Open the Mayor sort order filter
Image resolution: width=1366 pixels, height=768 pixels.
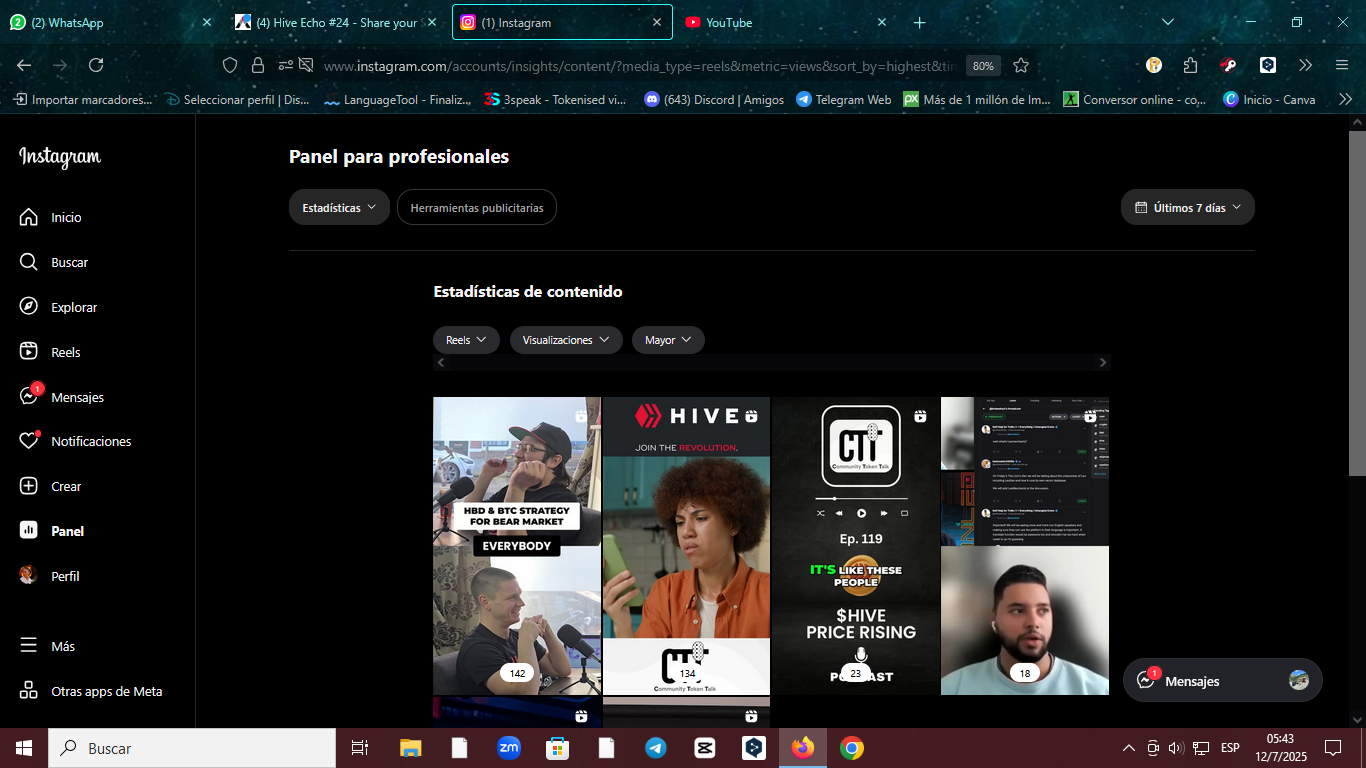click(x=668, y=340)
